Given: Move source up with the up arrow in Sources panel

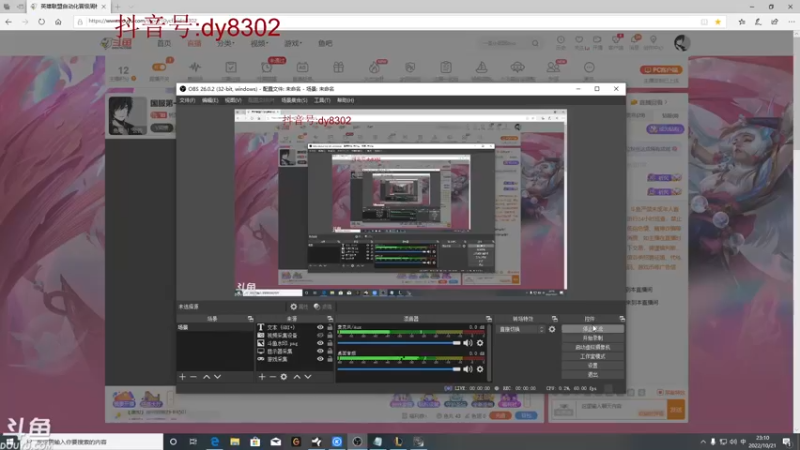Looking at the screenshot, I should pyautogui.click(x=297, y=377).
